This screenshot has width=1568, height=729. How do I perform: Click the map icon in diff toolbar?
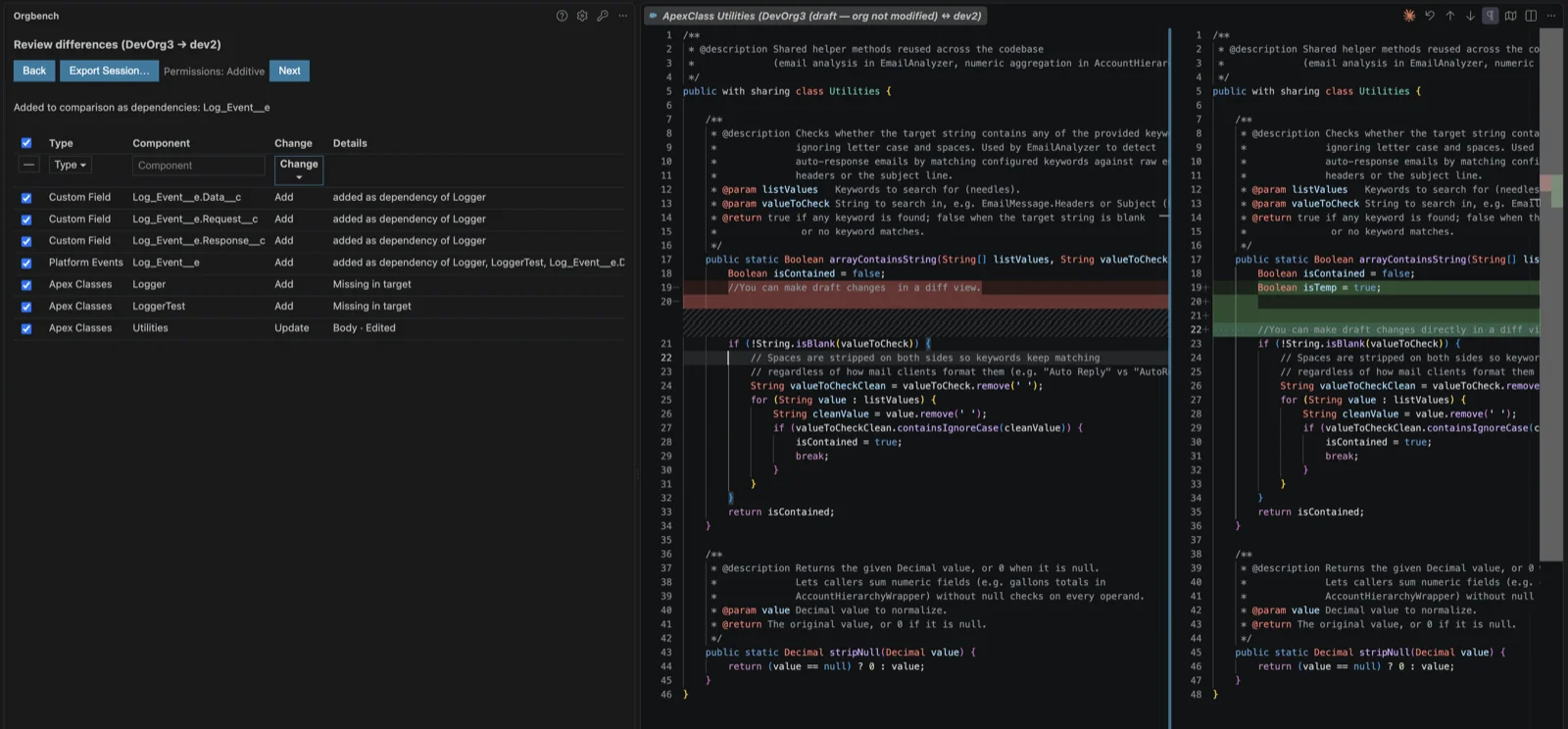[1511, 16]
